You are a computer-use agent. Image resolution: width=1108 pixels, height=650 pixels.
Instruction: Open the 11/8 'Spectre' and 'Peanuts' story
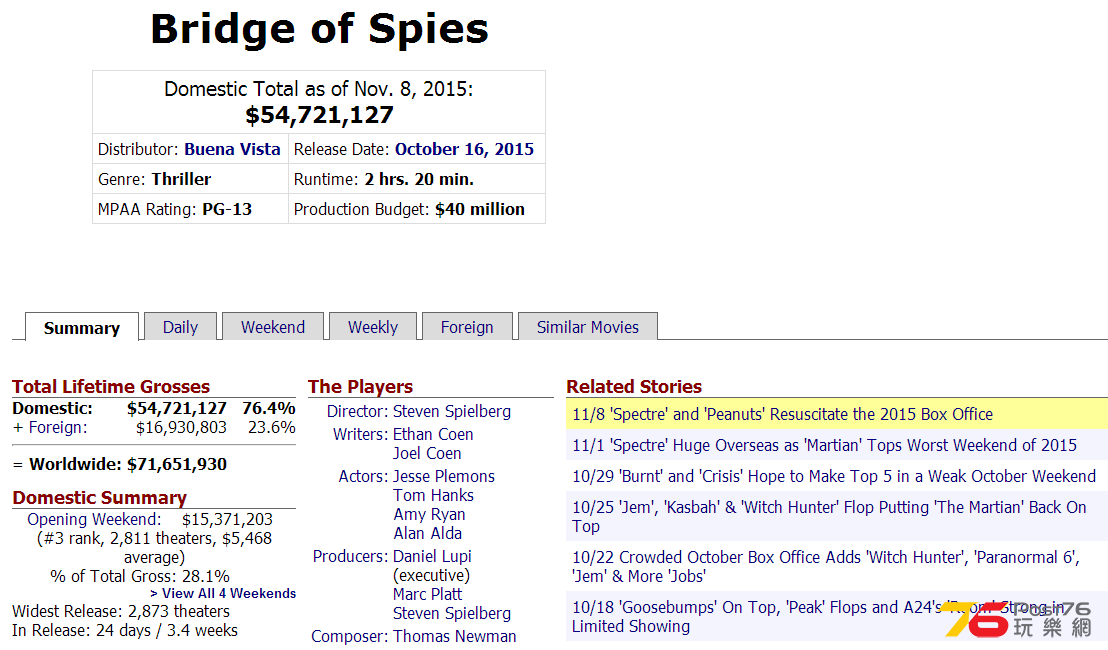pyautogui.click(x=782, y=414)
